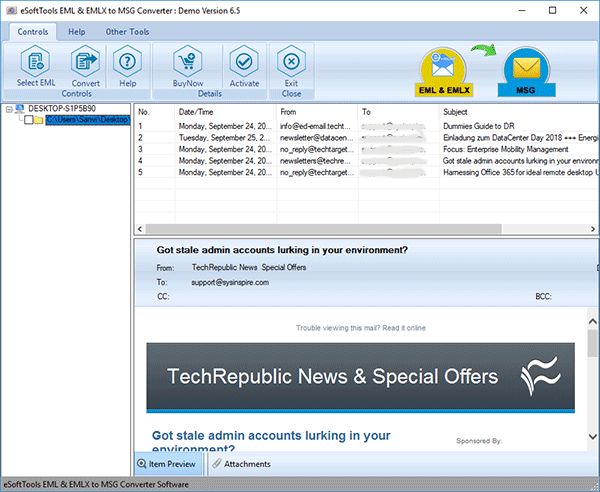
Task: Click sender newsletters@techre... cell
Action: pos(315,161)
